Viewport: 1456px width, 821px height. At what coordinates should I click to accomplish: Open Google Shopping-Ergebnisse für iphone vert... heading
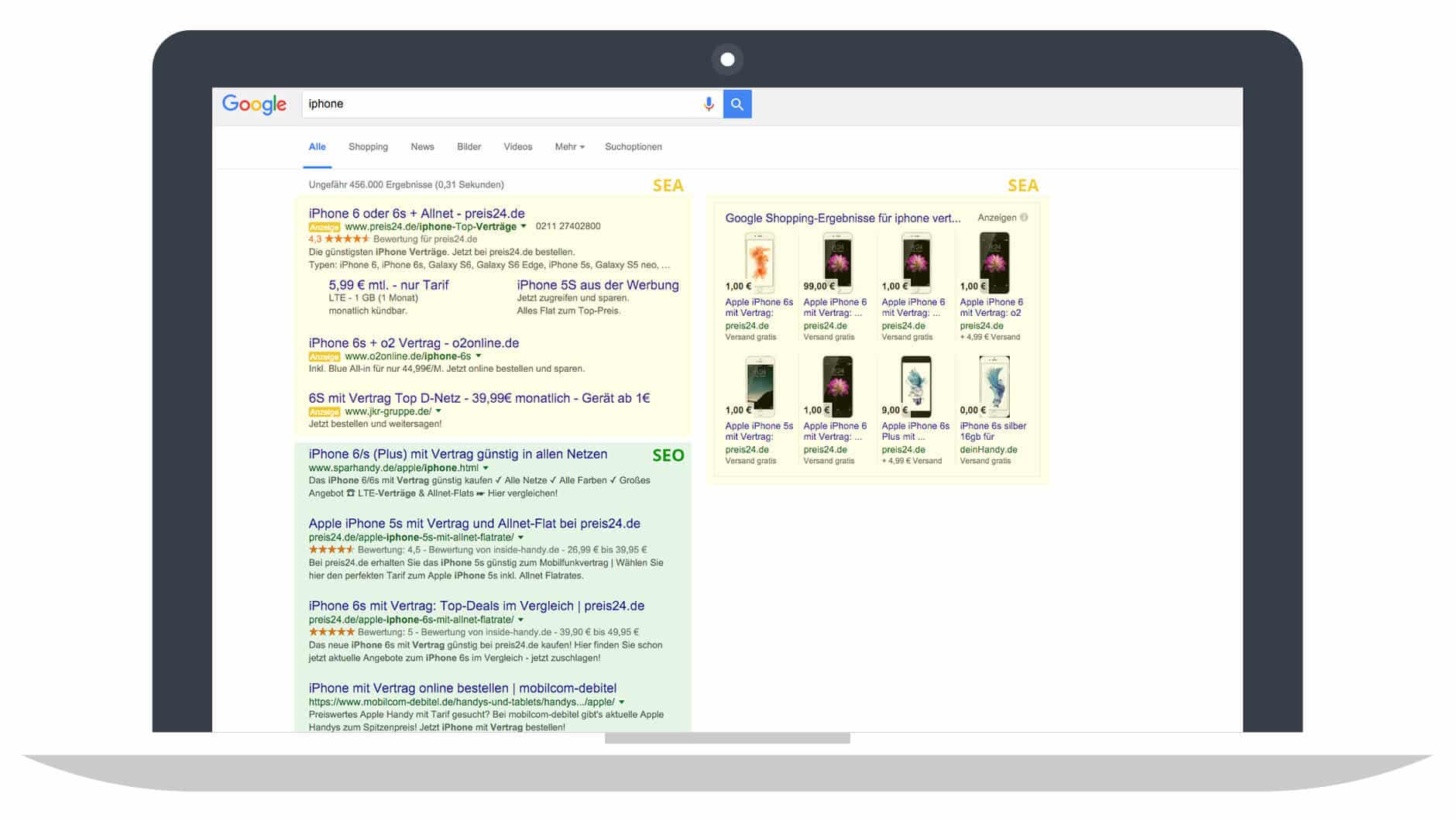coord(843,218)
